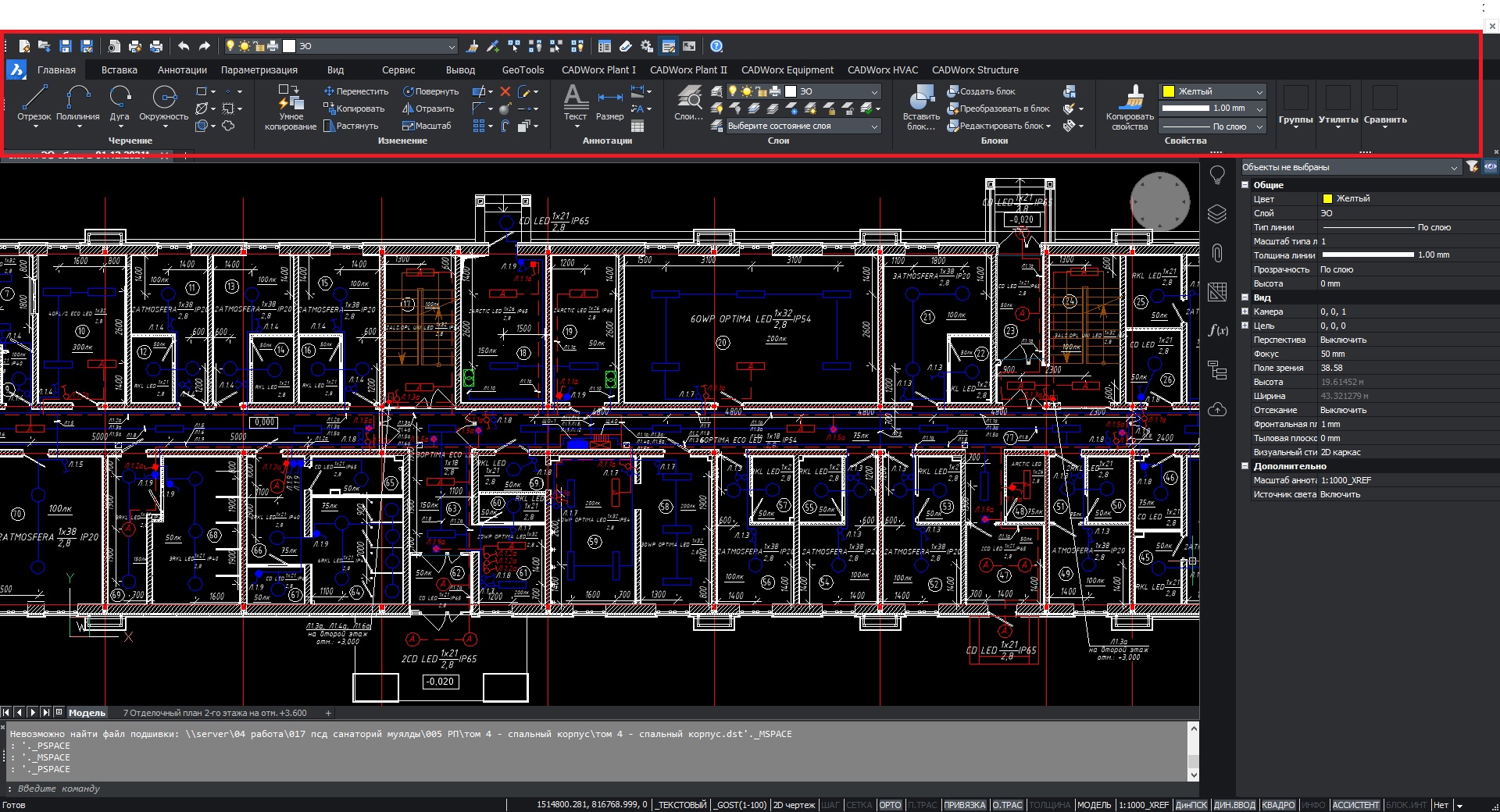Click the Redo arrow in quick toolbar
This screenshot has height=812, width=1500.
(205, 46)
